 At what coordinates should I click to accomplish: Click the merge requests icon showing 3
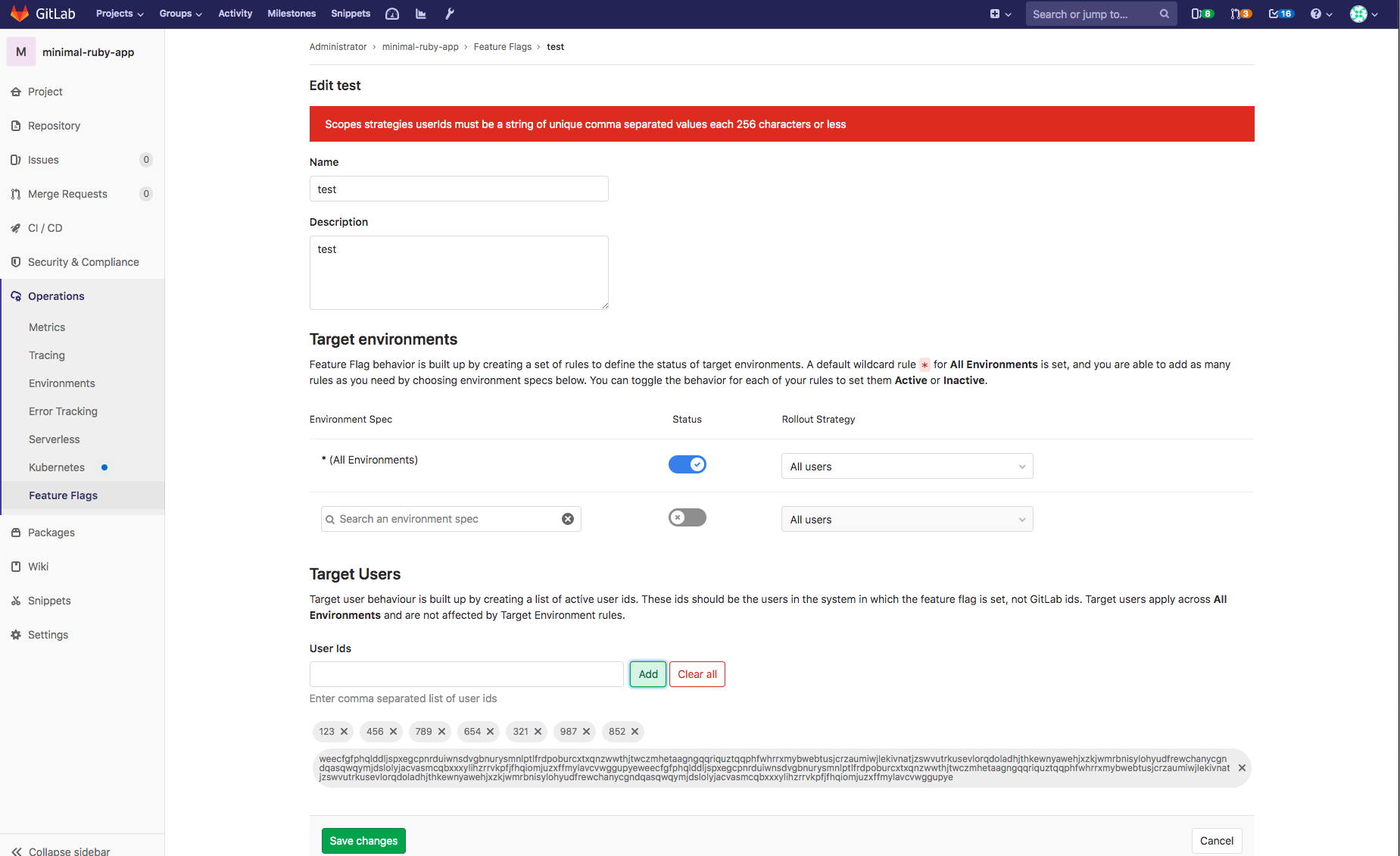click(x=1241, y=13)
